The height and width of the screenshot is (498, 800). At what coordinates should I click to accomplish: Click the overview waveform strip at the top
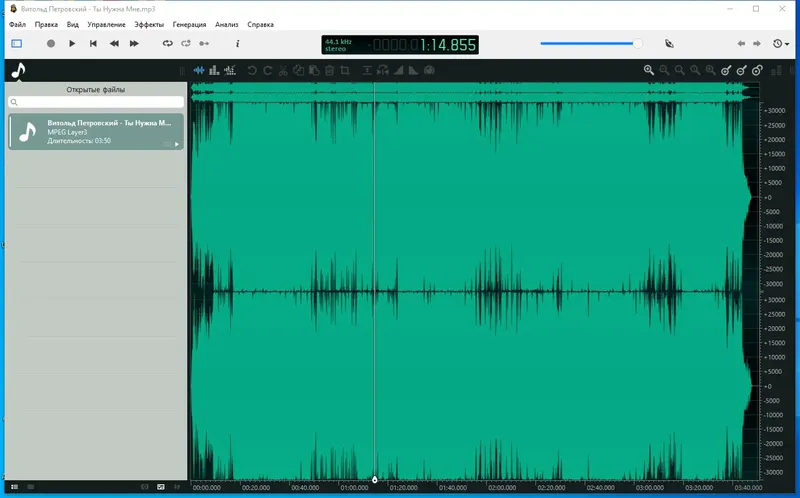tap(474, 92)
